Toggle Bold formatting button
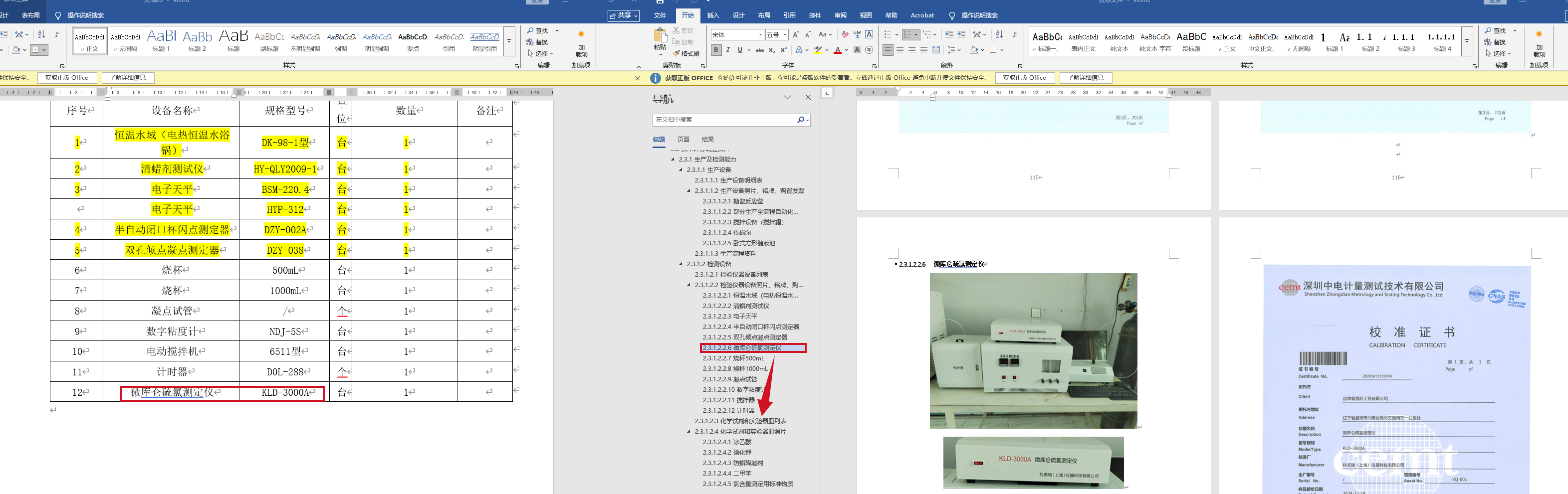Image resolution: width=1568 pixels, height=494 pixels. point(716,50)
